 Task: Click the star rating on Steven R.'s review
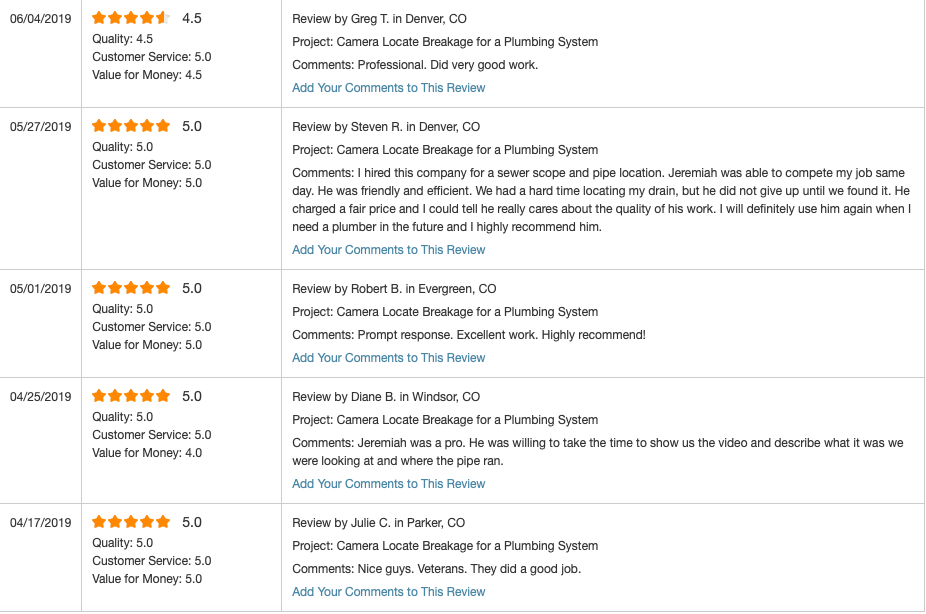(131, 126)
